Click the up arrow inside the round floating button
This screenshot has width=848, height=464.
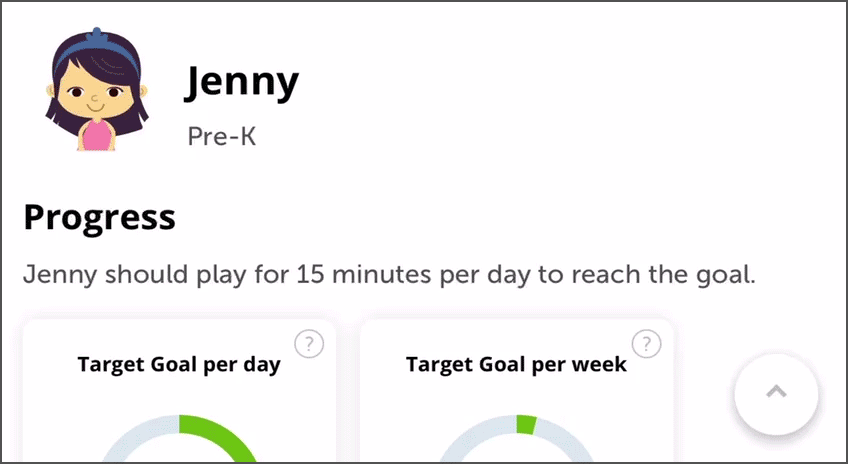tap(776, 392)
